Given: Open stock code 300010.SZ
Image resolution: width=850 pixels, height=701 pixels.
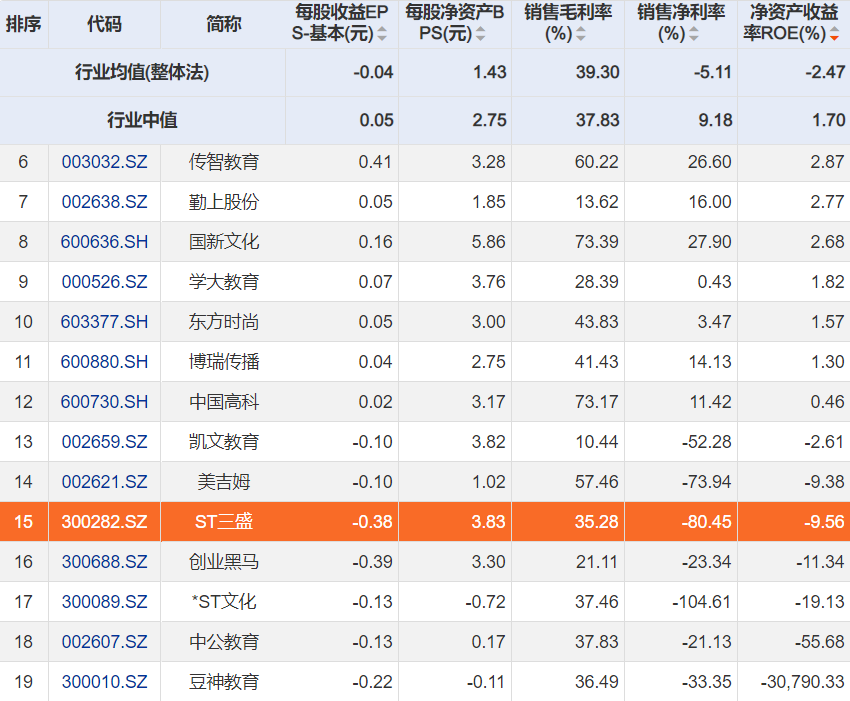Looking at the screenshot, I should click(x=105, y=682).
